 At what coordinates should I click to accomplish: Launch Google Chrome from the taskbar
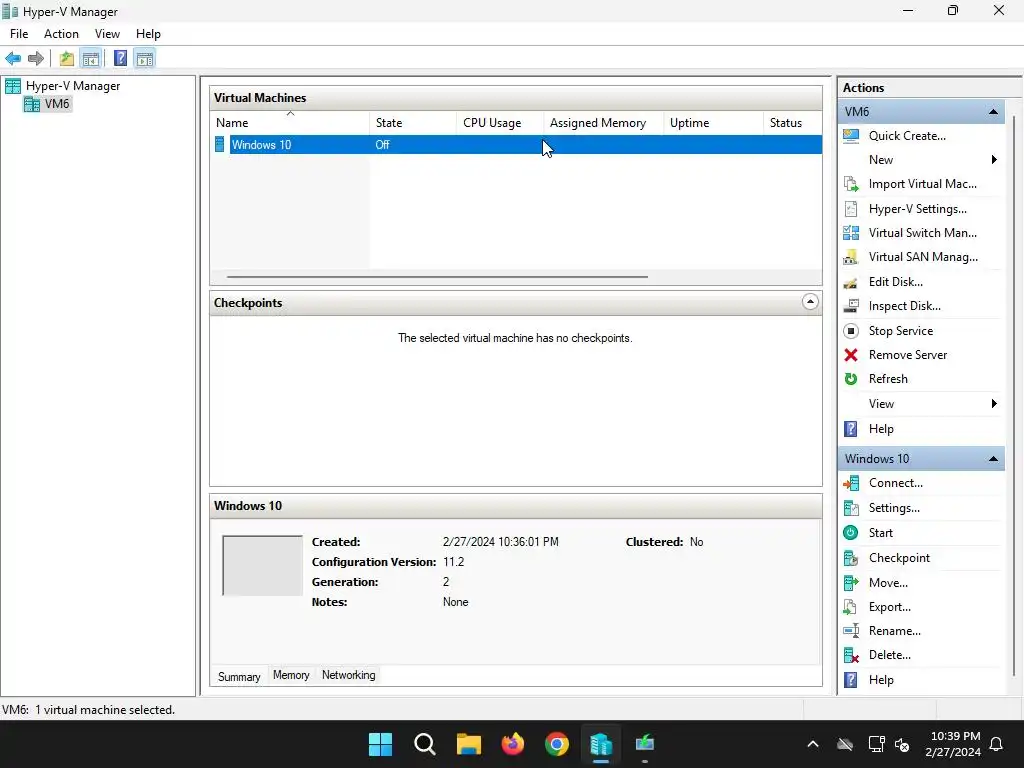pyautogui.click(x=557, y=744)
